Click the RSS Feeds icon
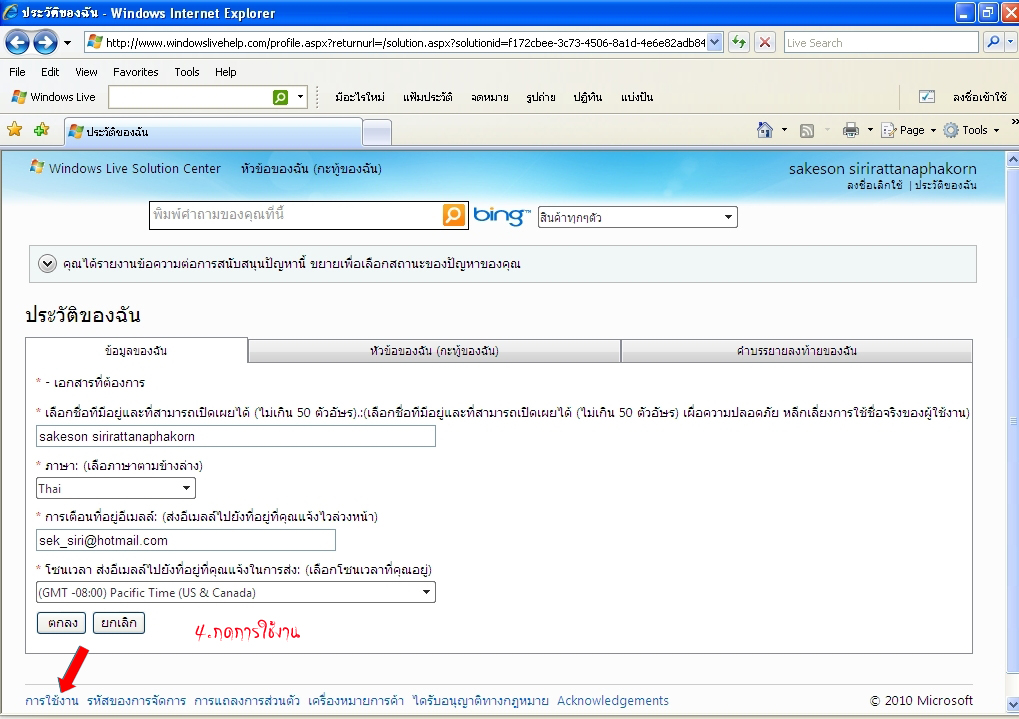The width and height of the screenshot is (1019, 719). click(807, 131)
